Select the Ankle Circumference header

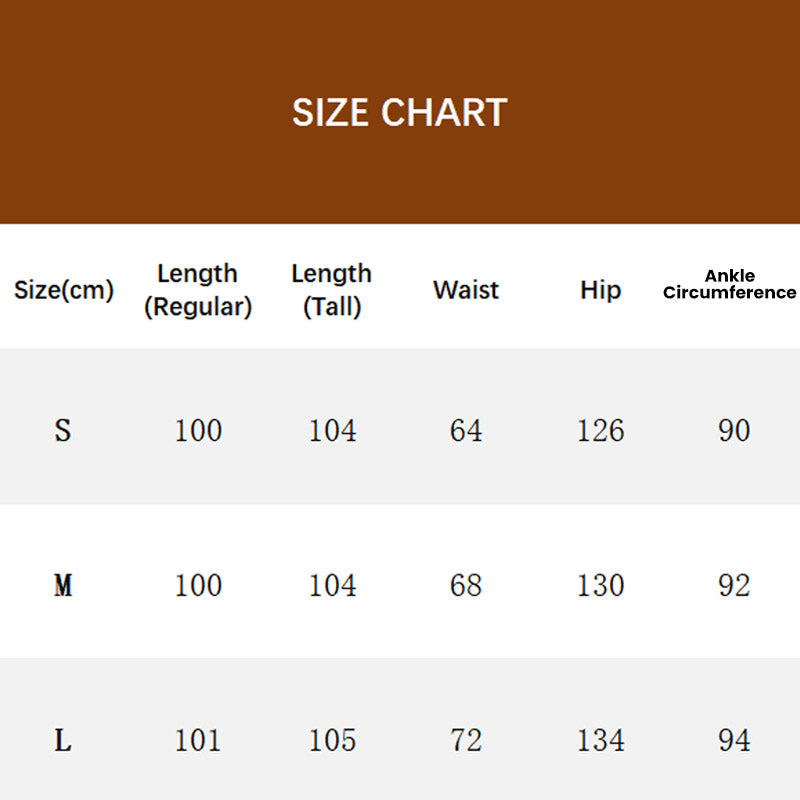(x=730, y=284)
